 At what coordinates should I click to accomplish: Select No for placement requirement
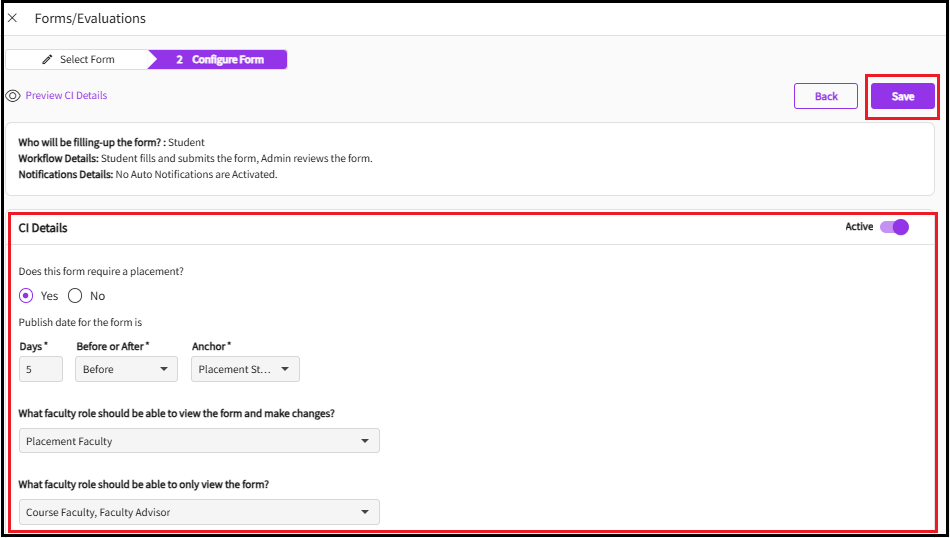pos(75,296)
